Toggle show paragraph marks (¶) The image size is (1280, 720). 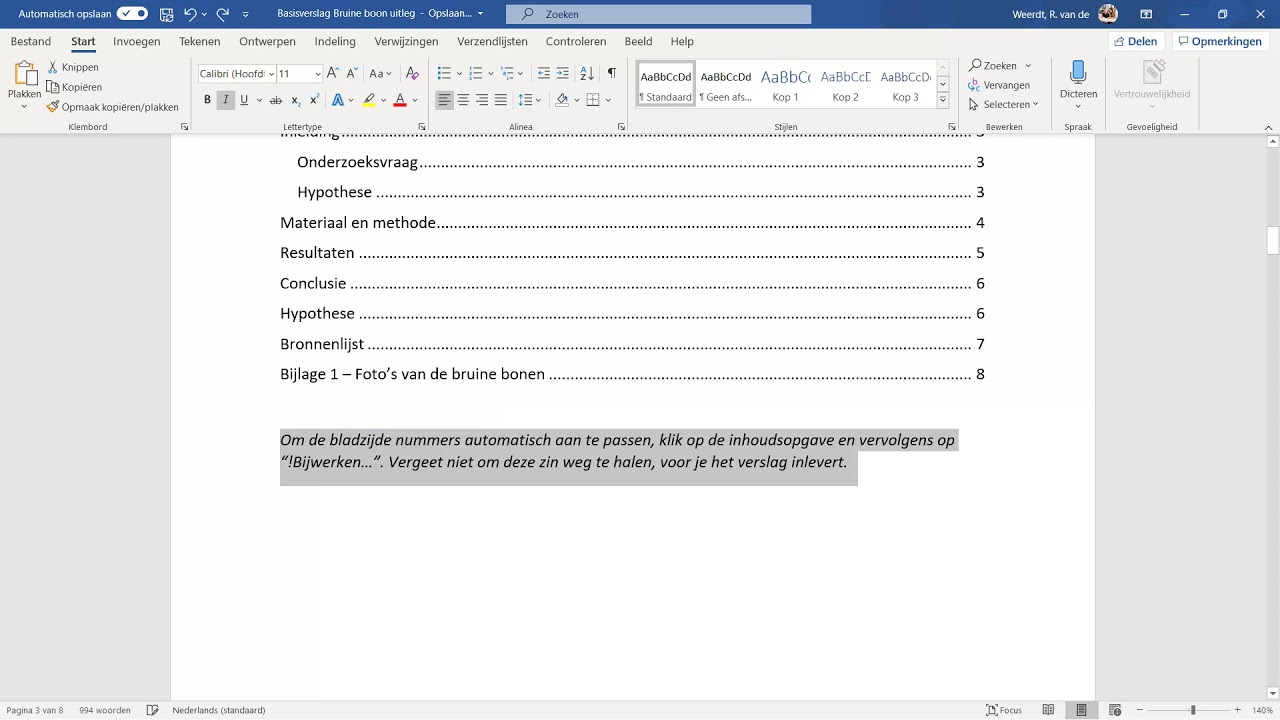point(611,74)
